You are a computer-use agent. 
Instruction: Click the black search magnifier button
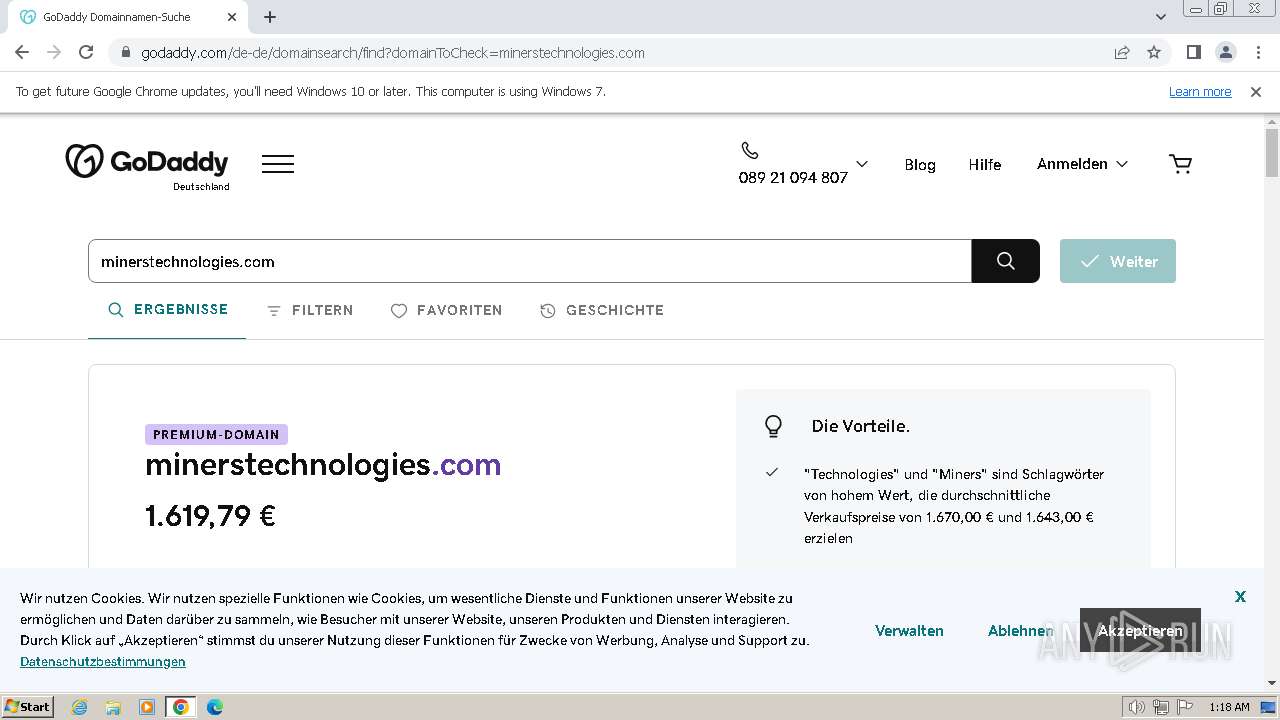coord(1006,261)
